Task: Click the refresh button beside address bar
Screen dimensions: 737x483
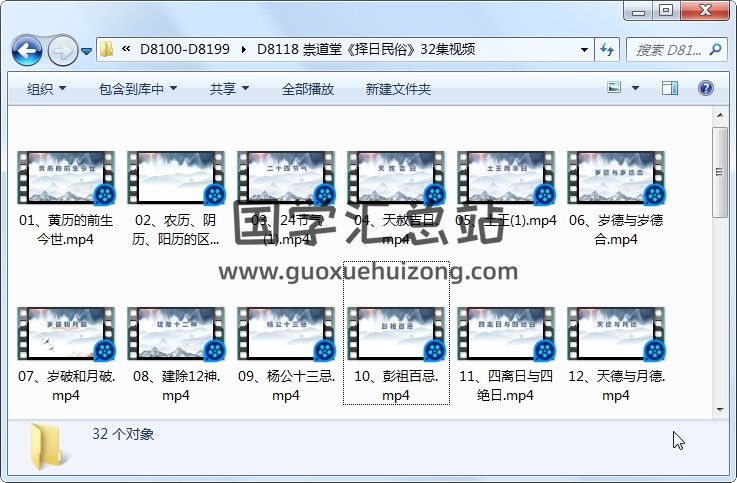Action: coord(607,49)
